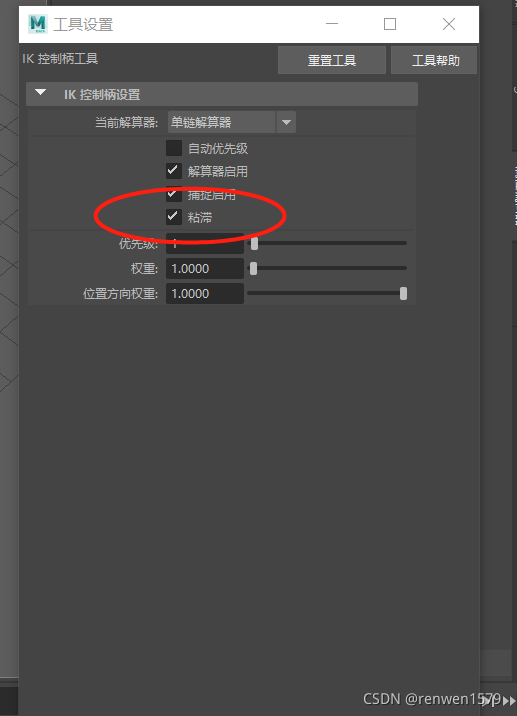The width and height of the screenshot is (517, 716).
Task: Open 工具帮助 help button
Action: click(x=434, y=60)
